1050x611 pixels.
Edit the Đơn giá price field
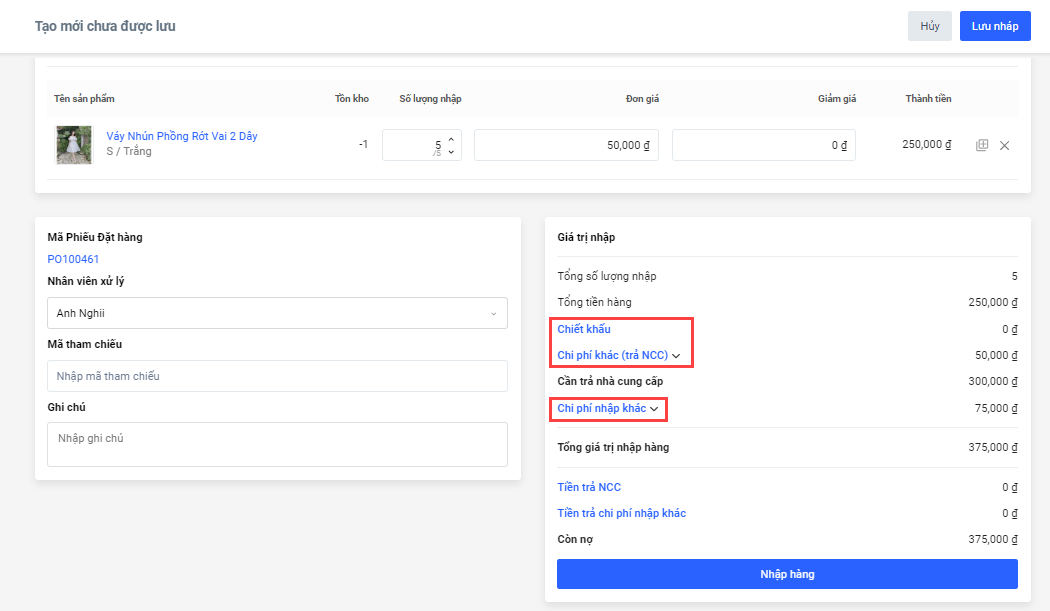point(566,145)
